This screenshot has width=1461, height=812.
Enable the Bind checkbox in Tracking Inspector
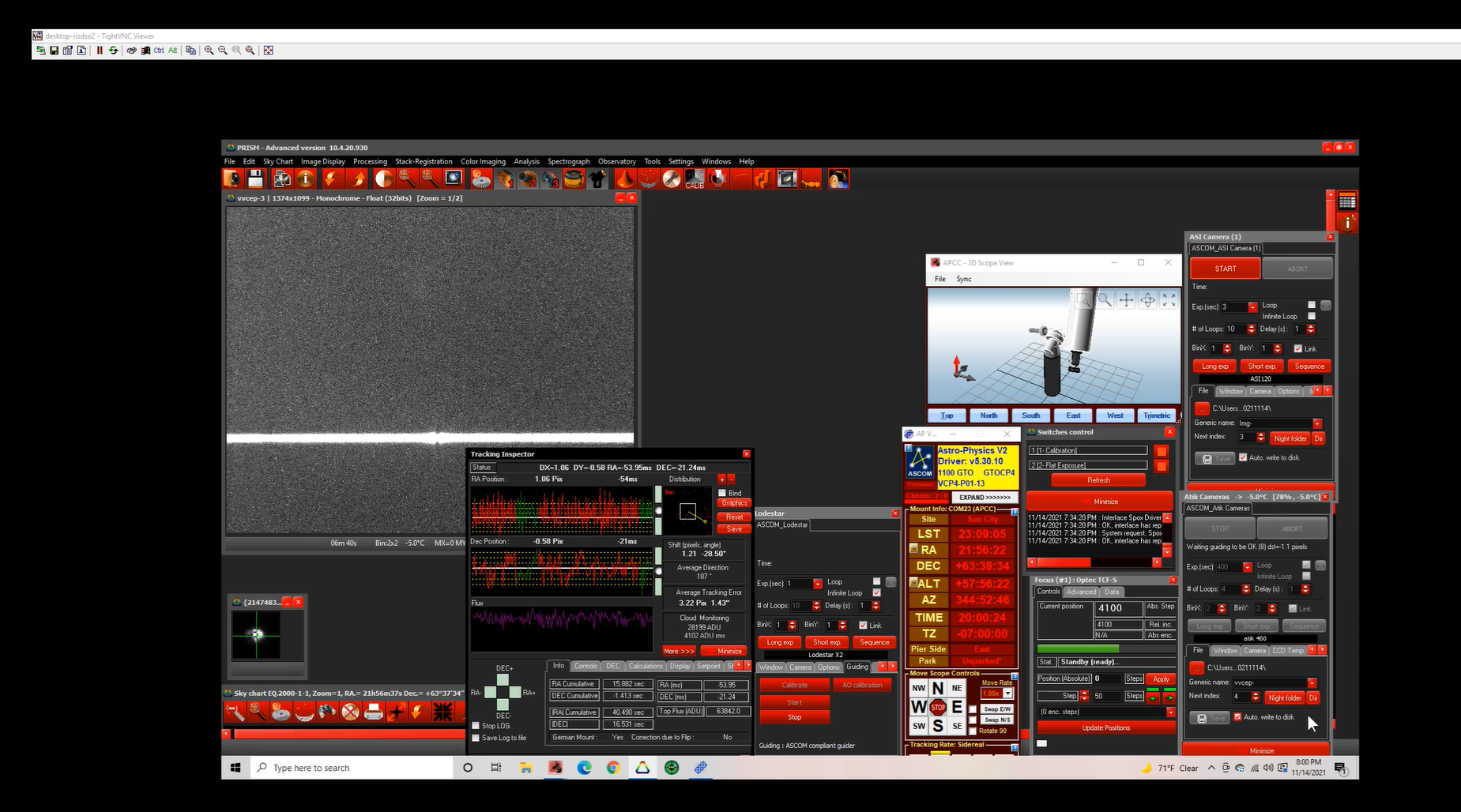721,493
